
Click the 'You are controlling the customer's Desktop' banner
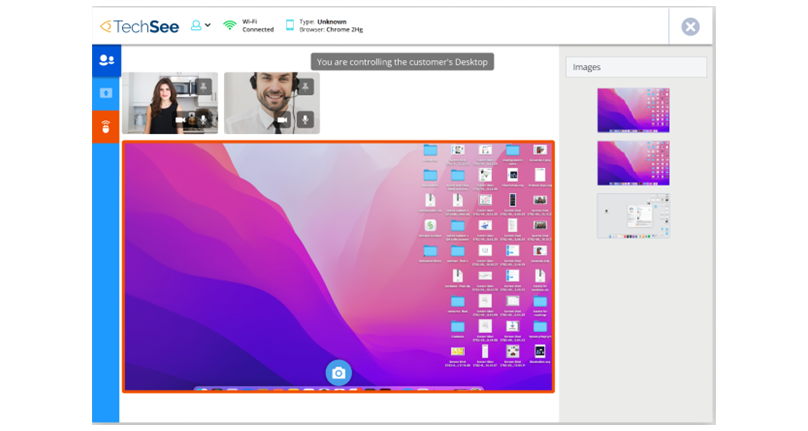tap(402, 62)
